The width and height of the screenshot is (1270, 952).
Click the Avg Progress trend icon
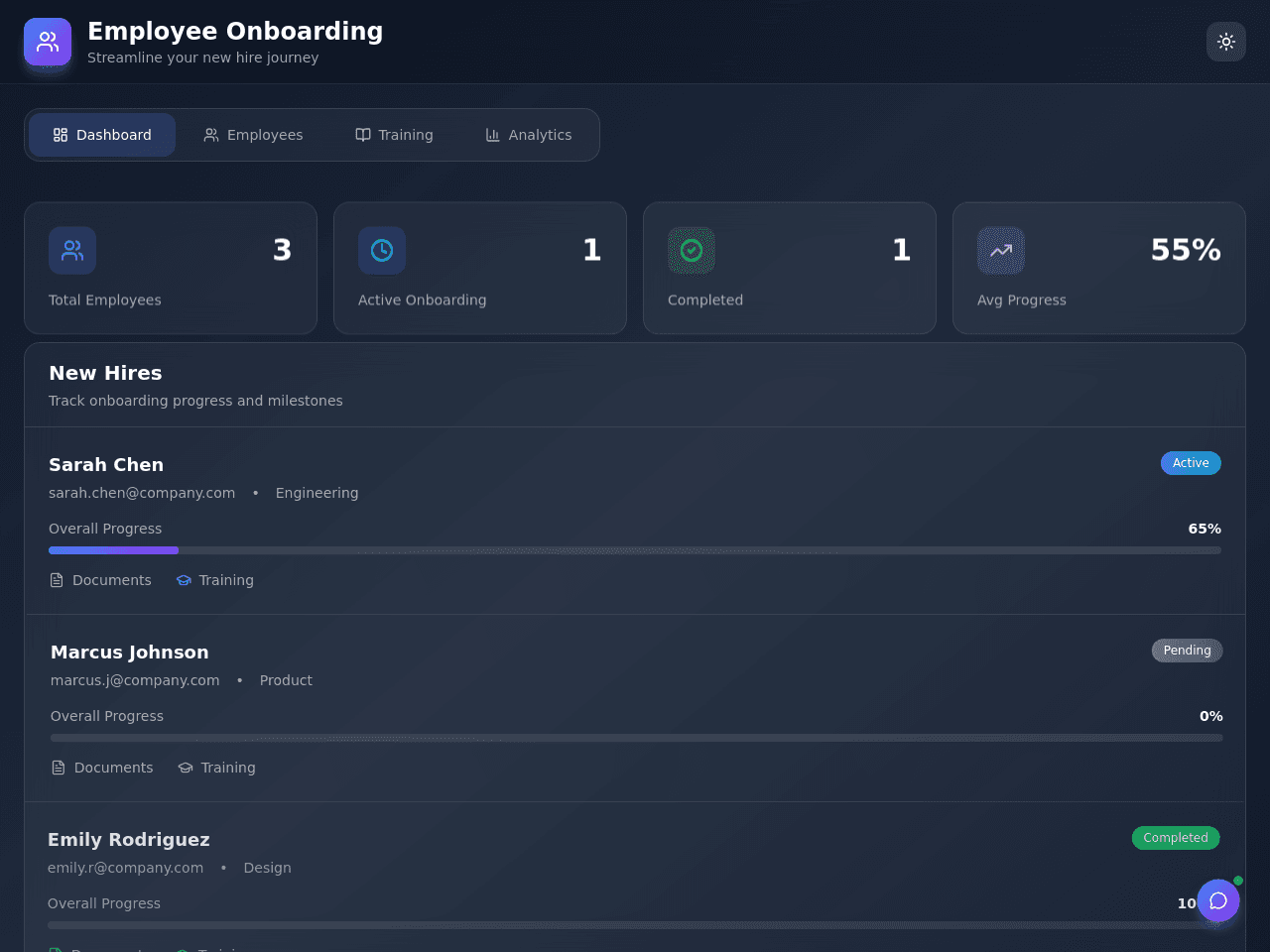1001,251
